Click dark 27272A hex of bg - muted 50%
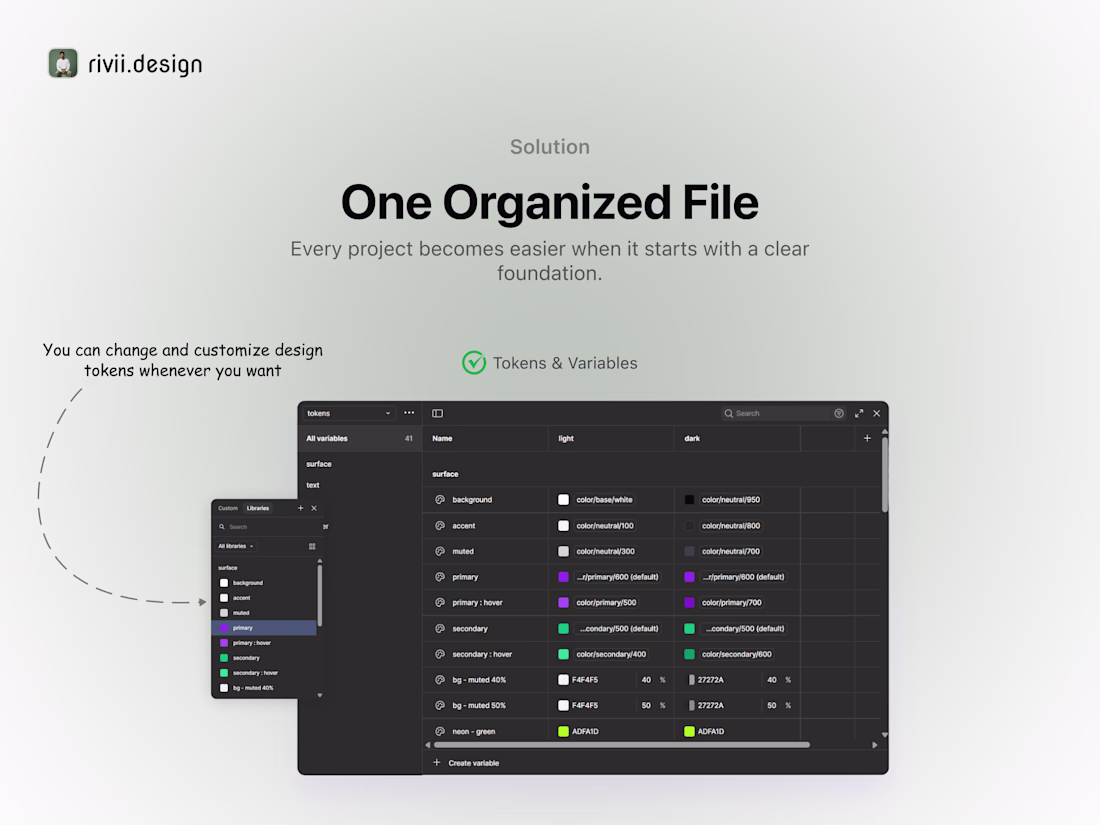 [x=711, y=705]
